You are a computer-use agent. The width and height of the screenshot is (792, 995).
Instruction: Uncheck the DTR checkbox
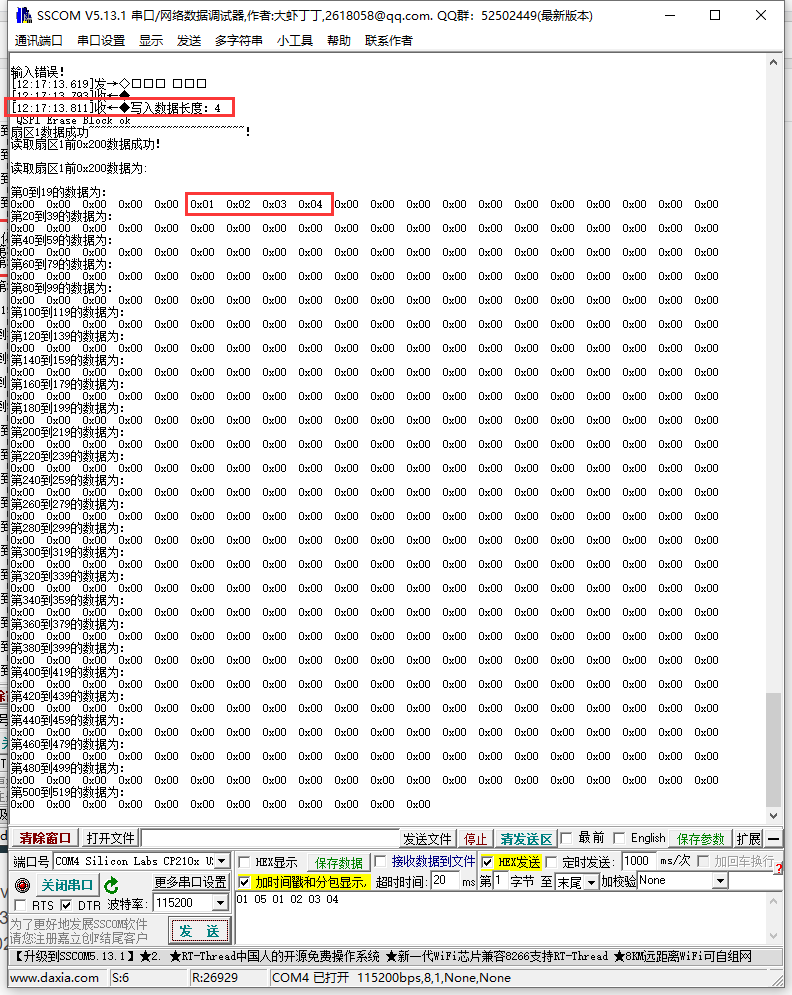click(x=66, y=905)
